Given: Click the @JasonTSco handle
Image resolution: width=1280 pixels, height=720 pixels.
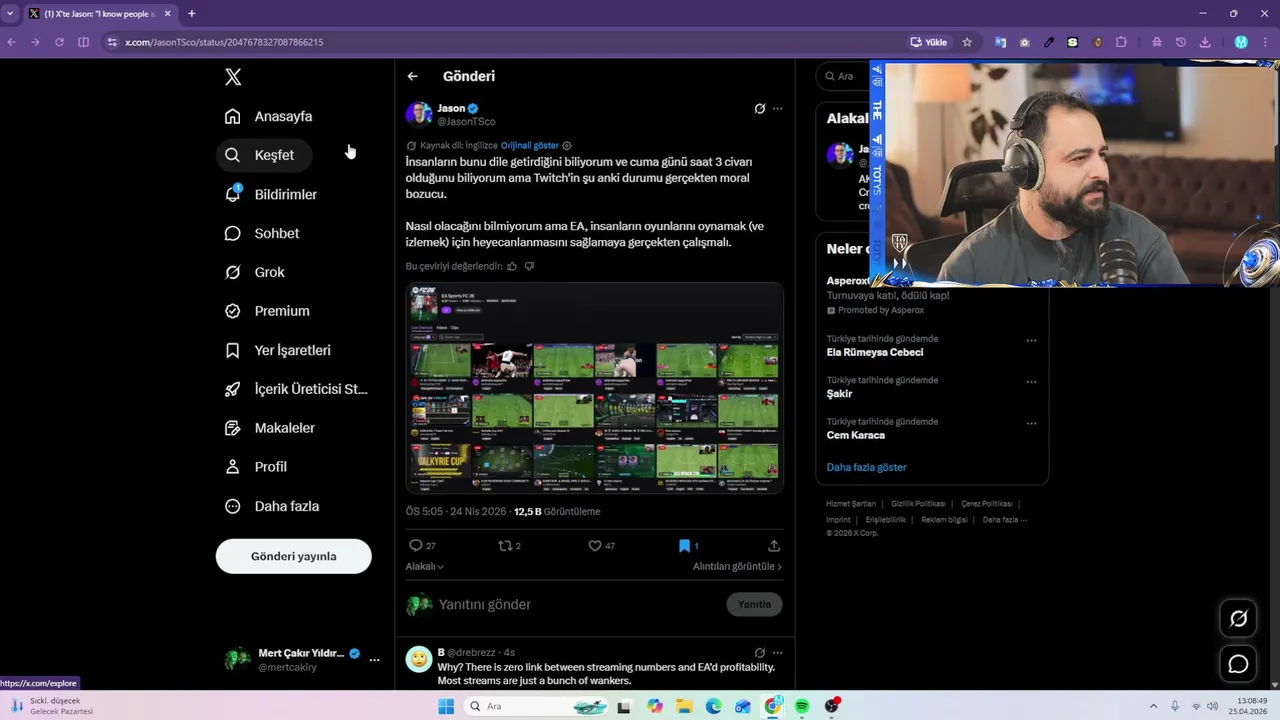Looking at the screenshot, I should (x=466, y=122).
